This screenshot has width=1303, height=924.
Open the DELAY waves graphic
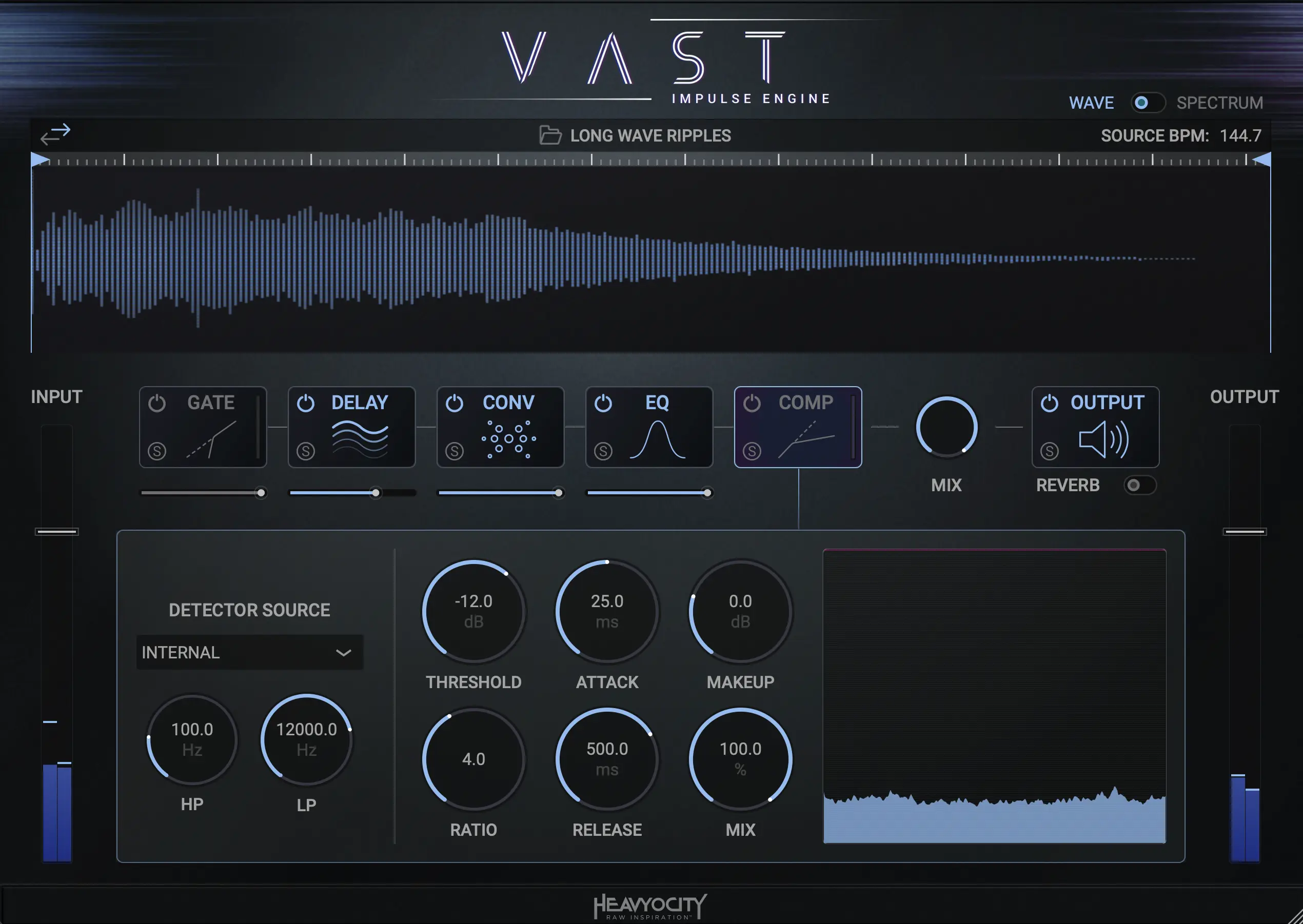pyautogui.click(x=360, y=439)
